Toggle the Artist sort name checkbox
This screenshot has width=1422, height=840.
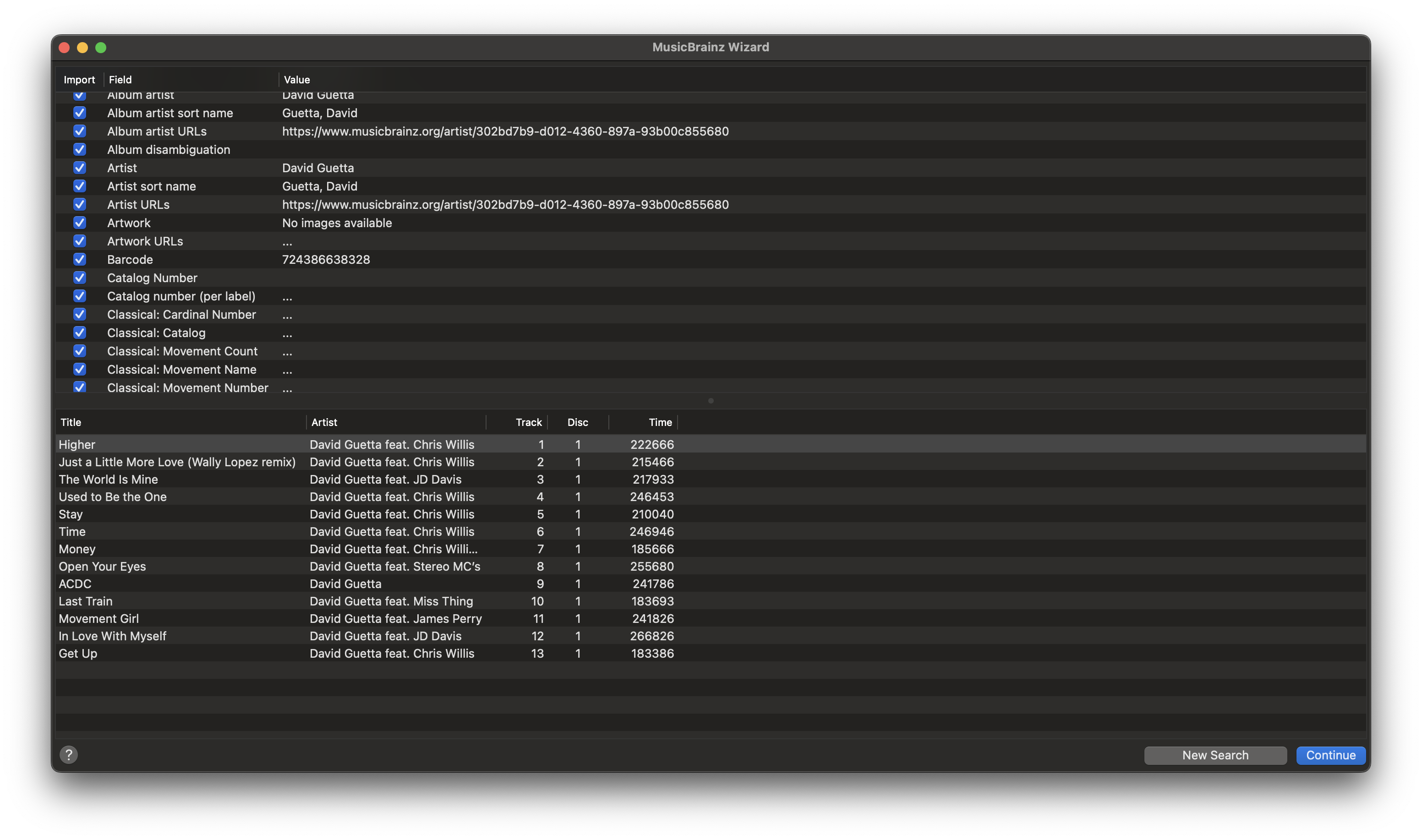click(80, 186)
